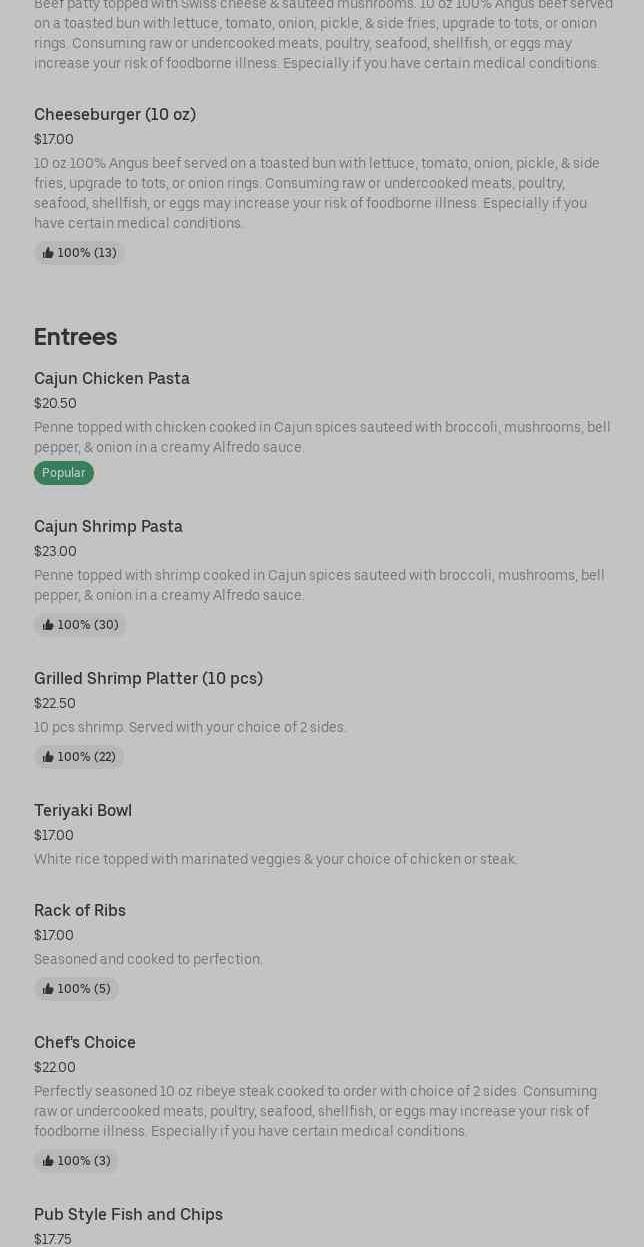This screenshot has height=1247, width=644.
Task: Click thumbs-up icon under Cajun Shrimp Pasta
Action: [48, 625]
